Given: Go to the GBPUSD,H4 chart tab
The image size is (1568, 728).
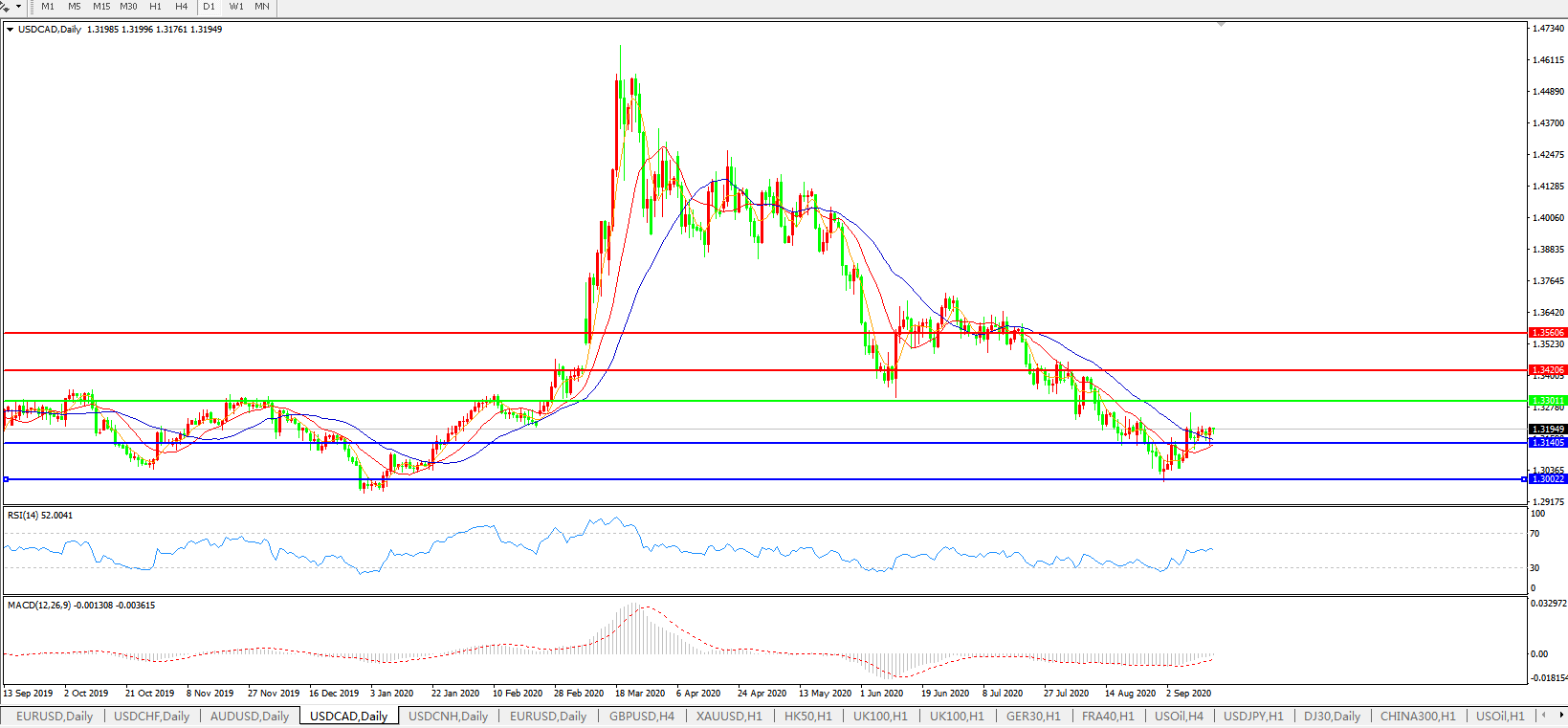Looking at the screenshot, I should [642, 716].
